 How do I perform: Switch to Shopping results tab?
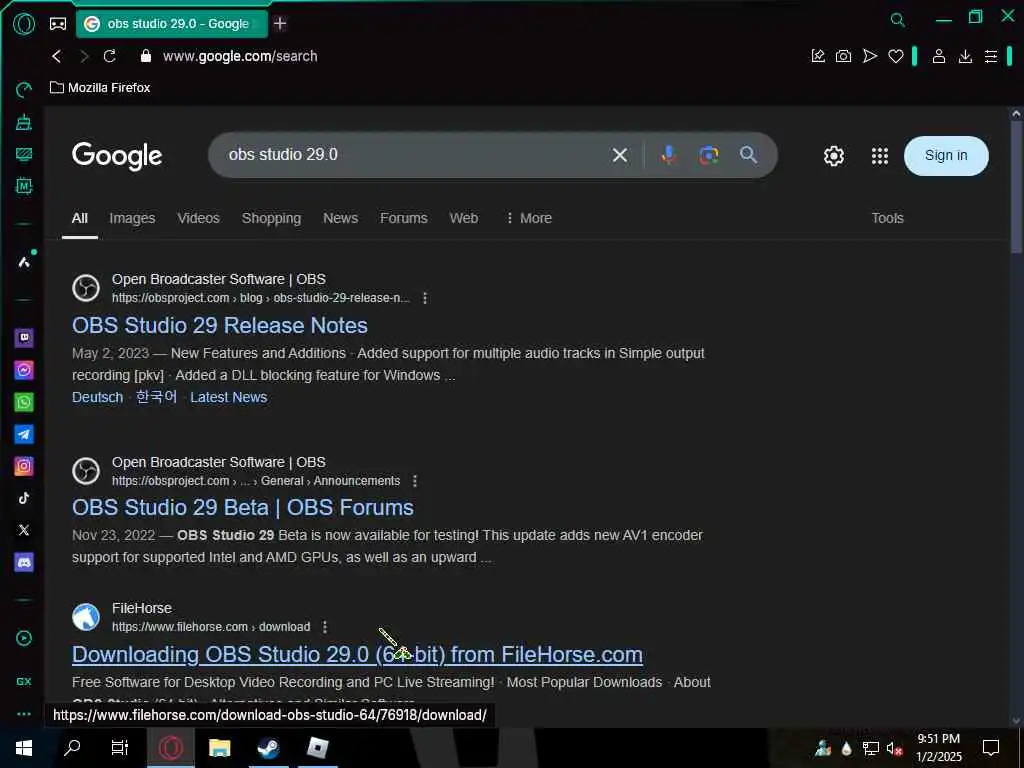point(271,218)
